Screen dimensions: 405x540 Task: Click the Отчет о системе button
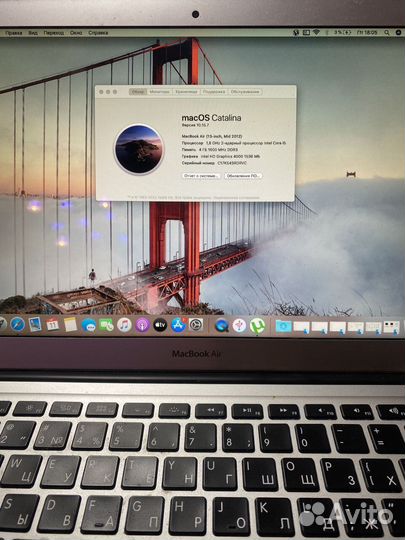point(201,176)
